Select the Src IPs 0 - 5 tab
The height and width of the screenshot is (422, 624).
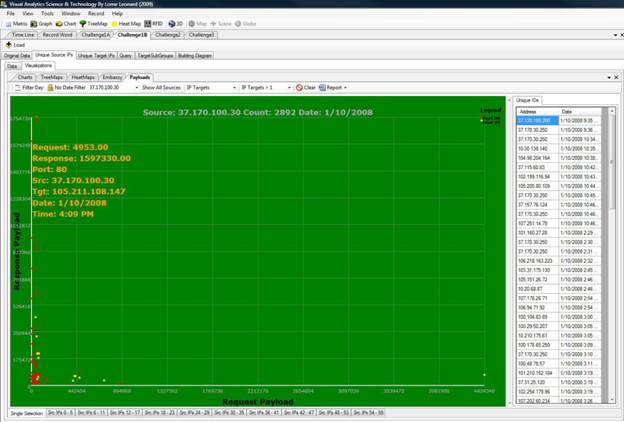point(60,413)
